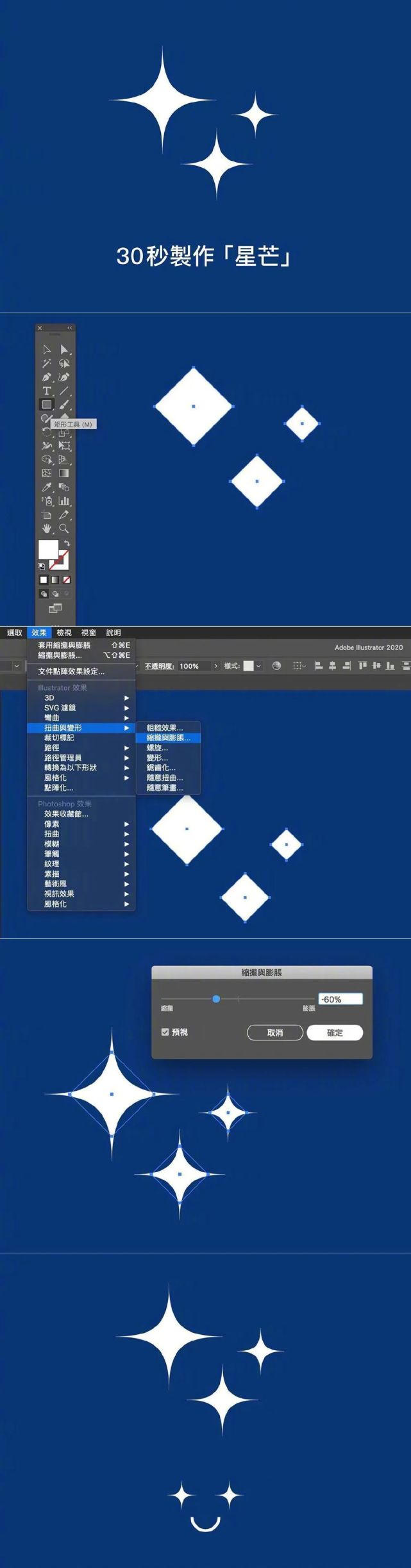The height and width of the screenshot is (1568, 411).
Task: Open the 視窗 menu
Action: click(88, 633)
